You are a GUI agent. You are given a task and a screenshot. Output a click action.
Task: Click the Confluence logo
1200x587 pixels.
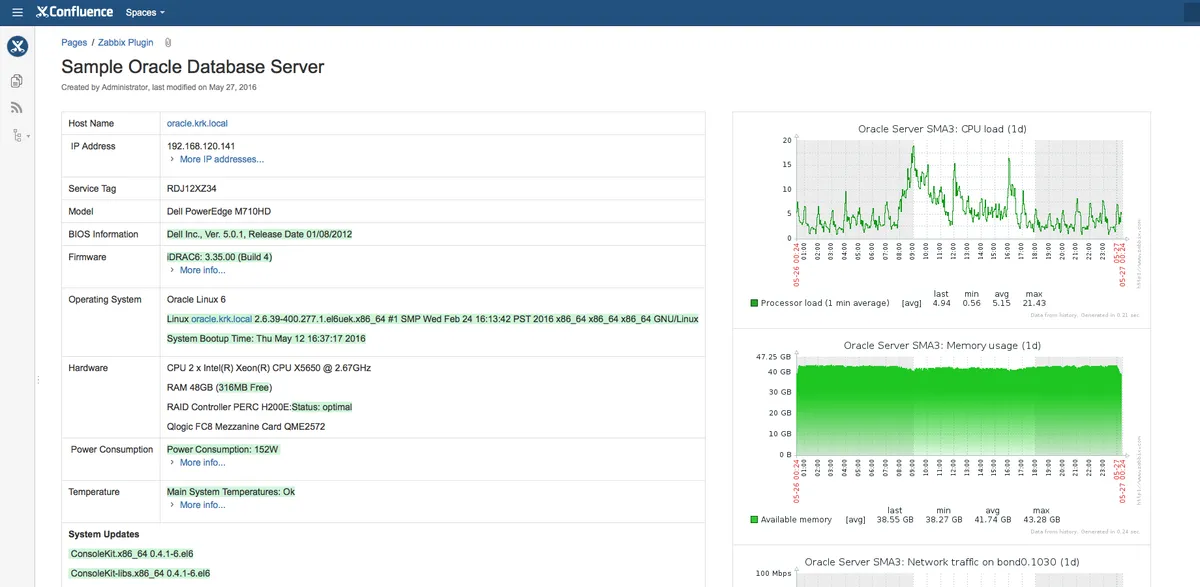[x=74, y=12]
